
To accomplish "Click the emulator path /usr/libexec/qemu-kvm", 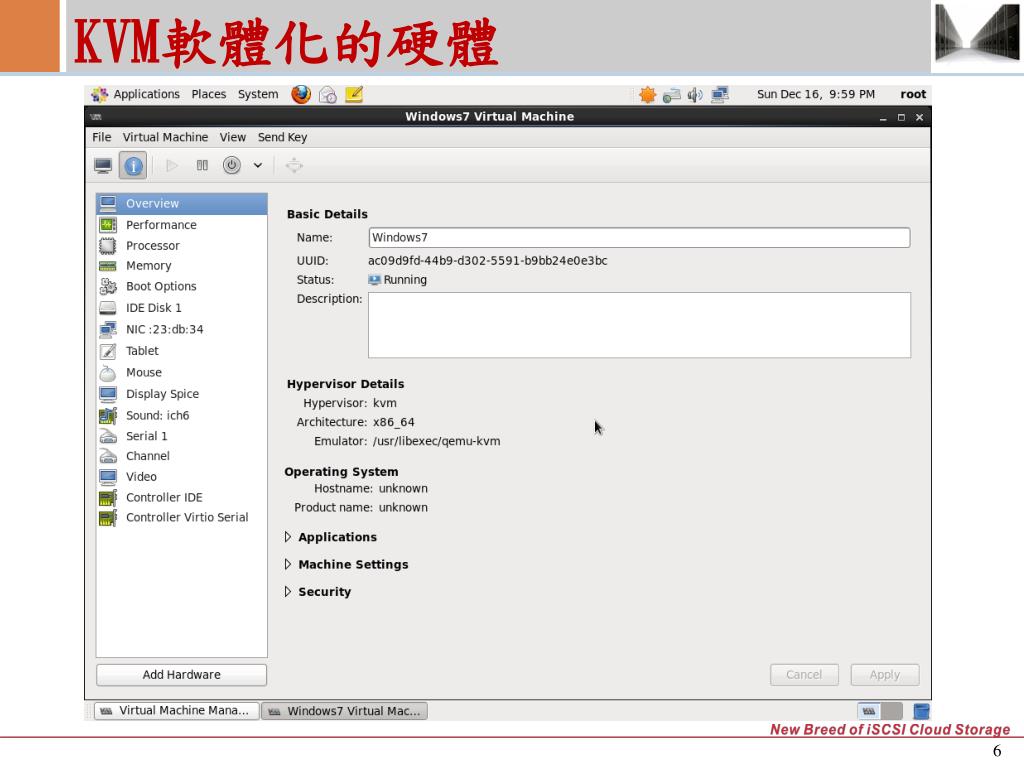I will pyautogui.click(x=436, y=441).
